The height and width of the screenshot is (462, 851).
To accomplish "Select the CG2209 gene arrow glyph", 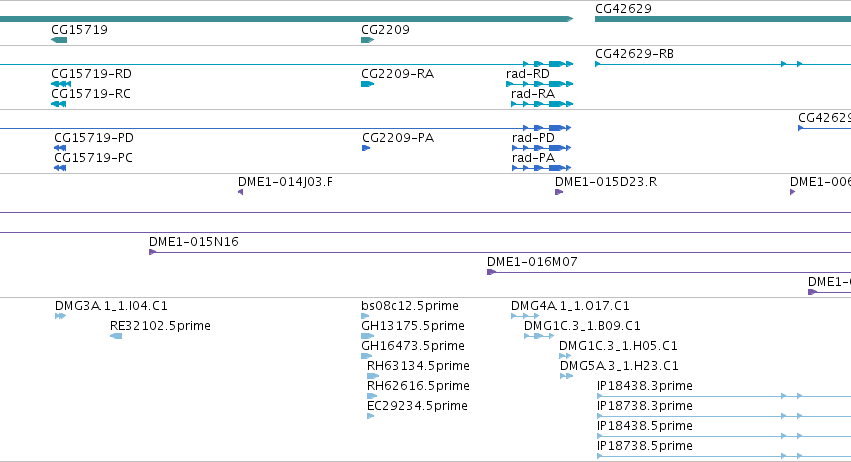I will pyautogui.click(x=367, y=40).
